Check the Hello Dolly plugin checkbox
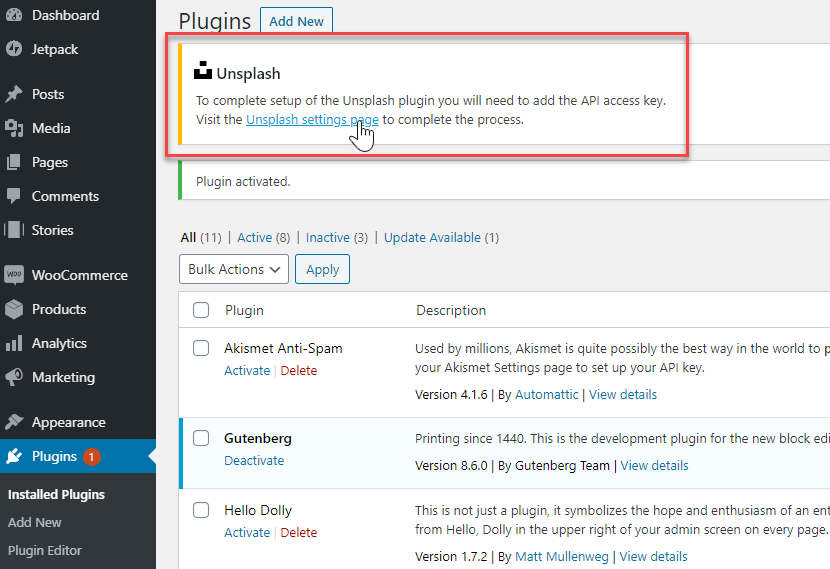This screenshot has height=569, width=830. (201, 510)
